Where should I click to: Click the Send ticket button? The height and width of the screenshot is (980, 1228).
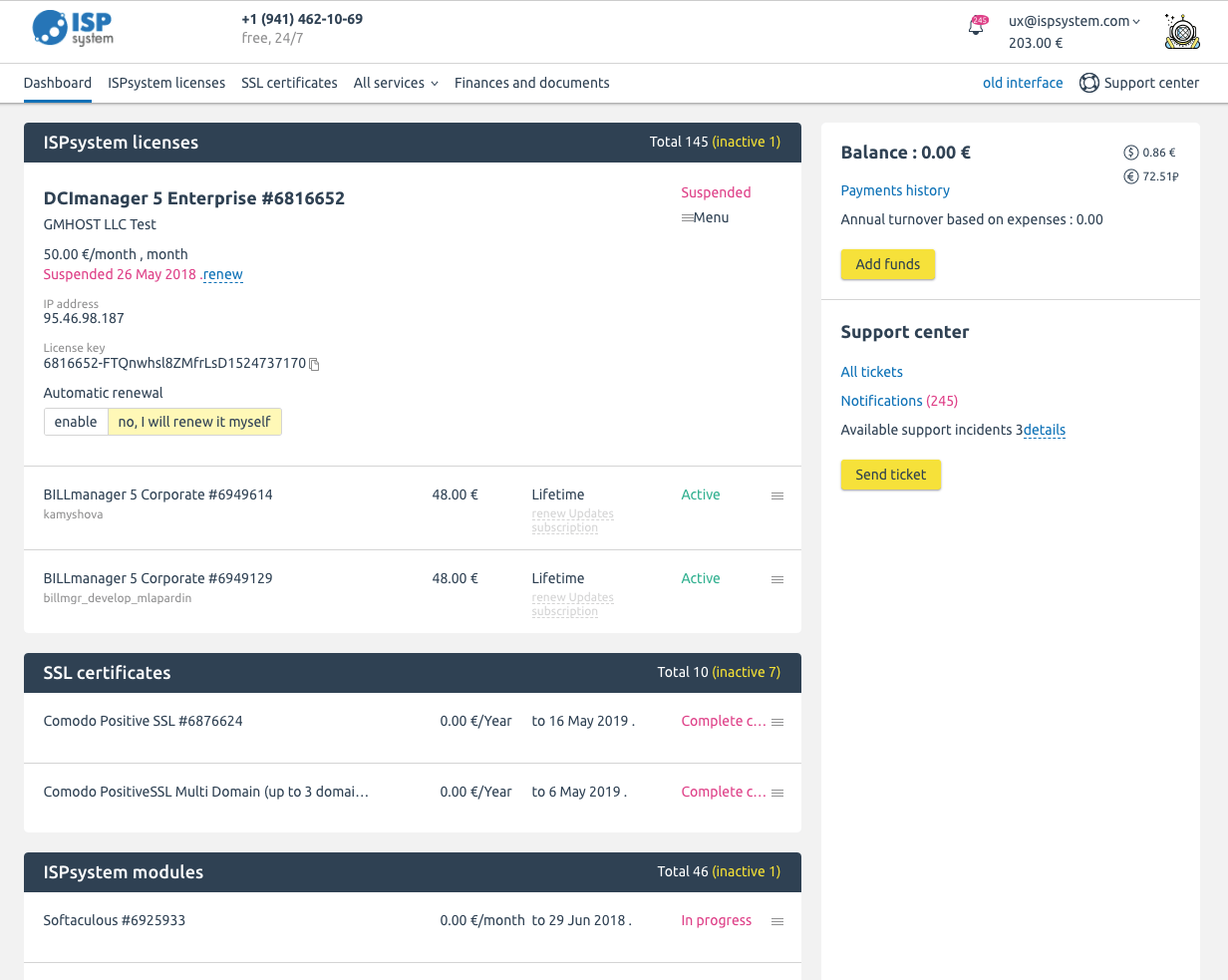[x=891, y=475]
